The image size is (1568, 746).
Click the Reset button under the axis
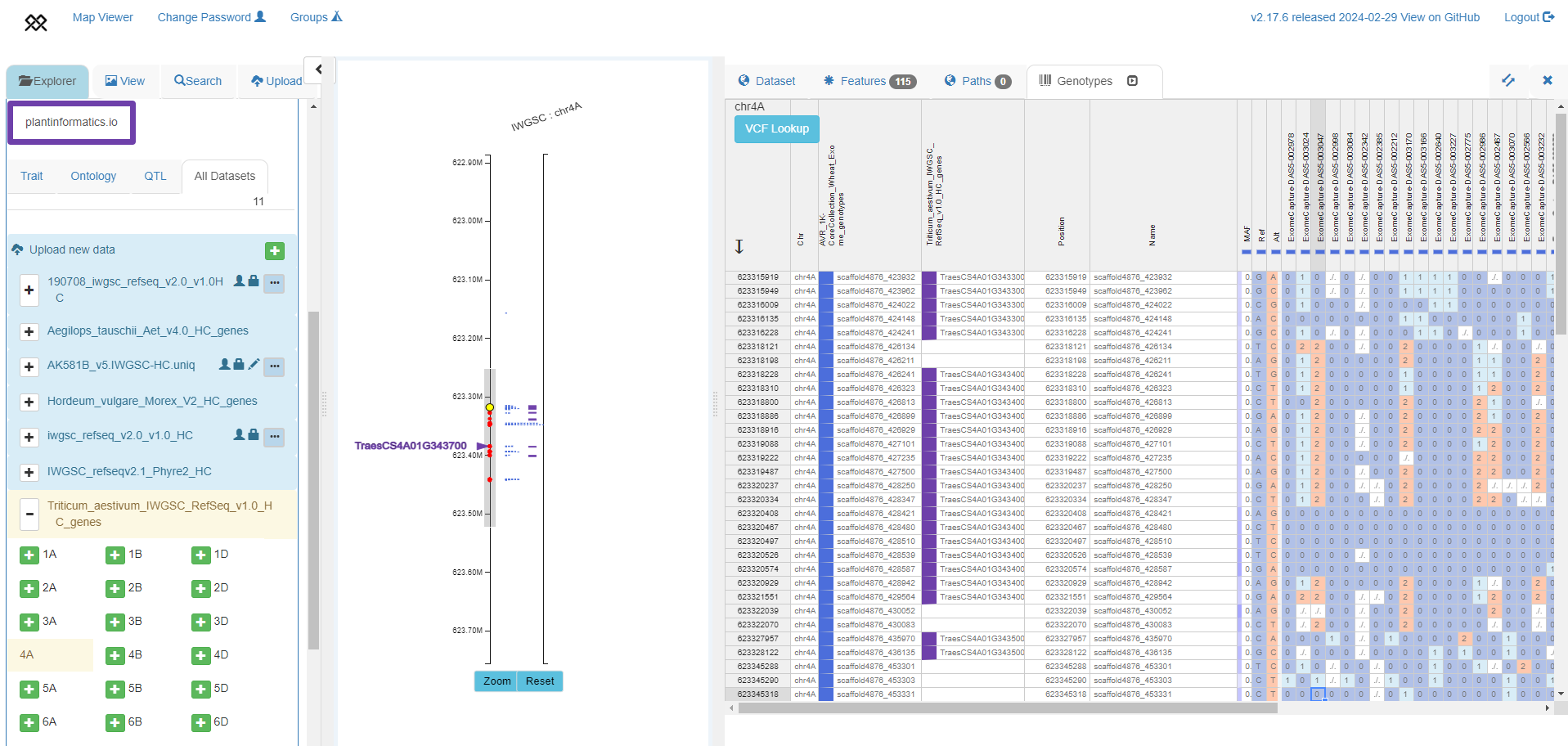coord(540,681)
